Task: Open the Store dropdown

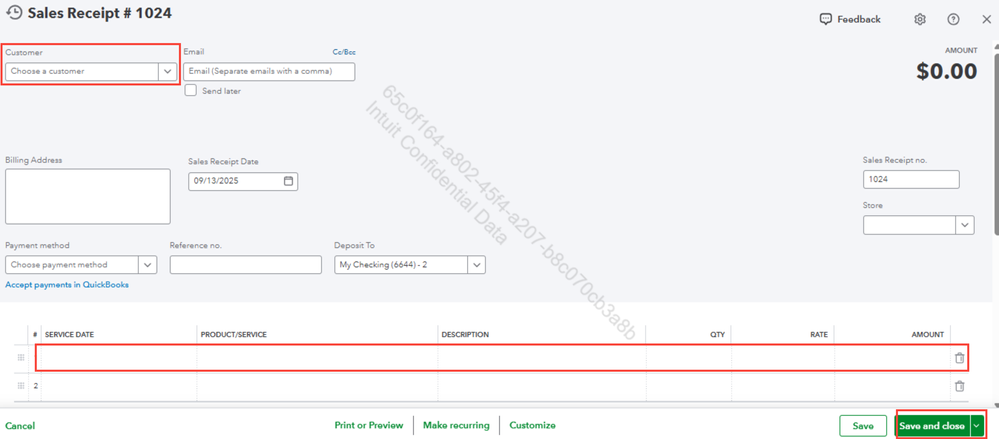Action: point(965,225)
